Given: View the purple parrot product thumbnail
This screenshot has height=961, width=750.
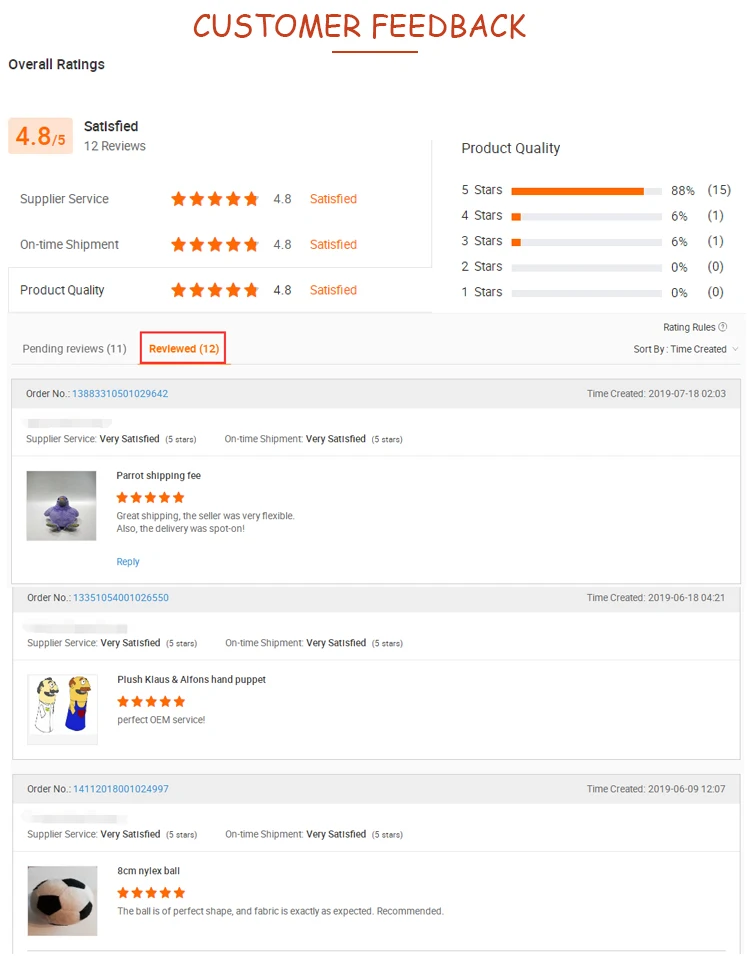Looking at the screenshot, I should 61,506.
